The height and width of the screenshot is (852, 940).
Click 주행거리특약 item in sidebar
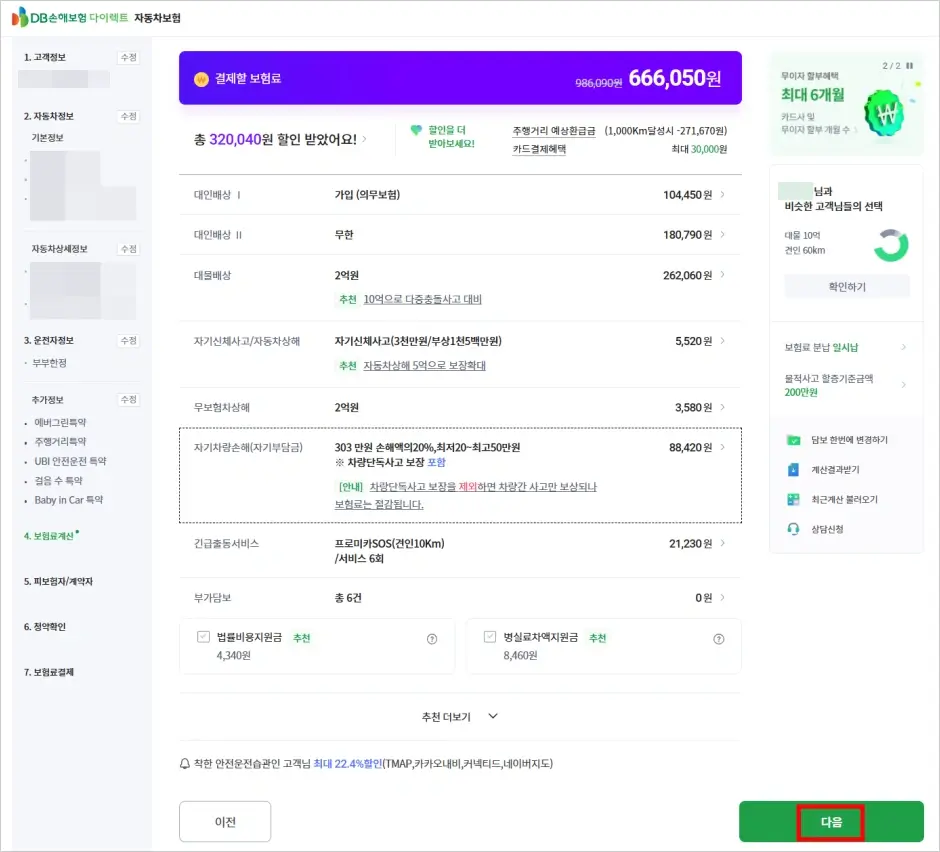click(60, 441)
